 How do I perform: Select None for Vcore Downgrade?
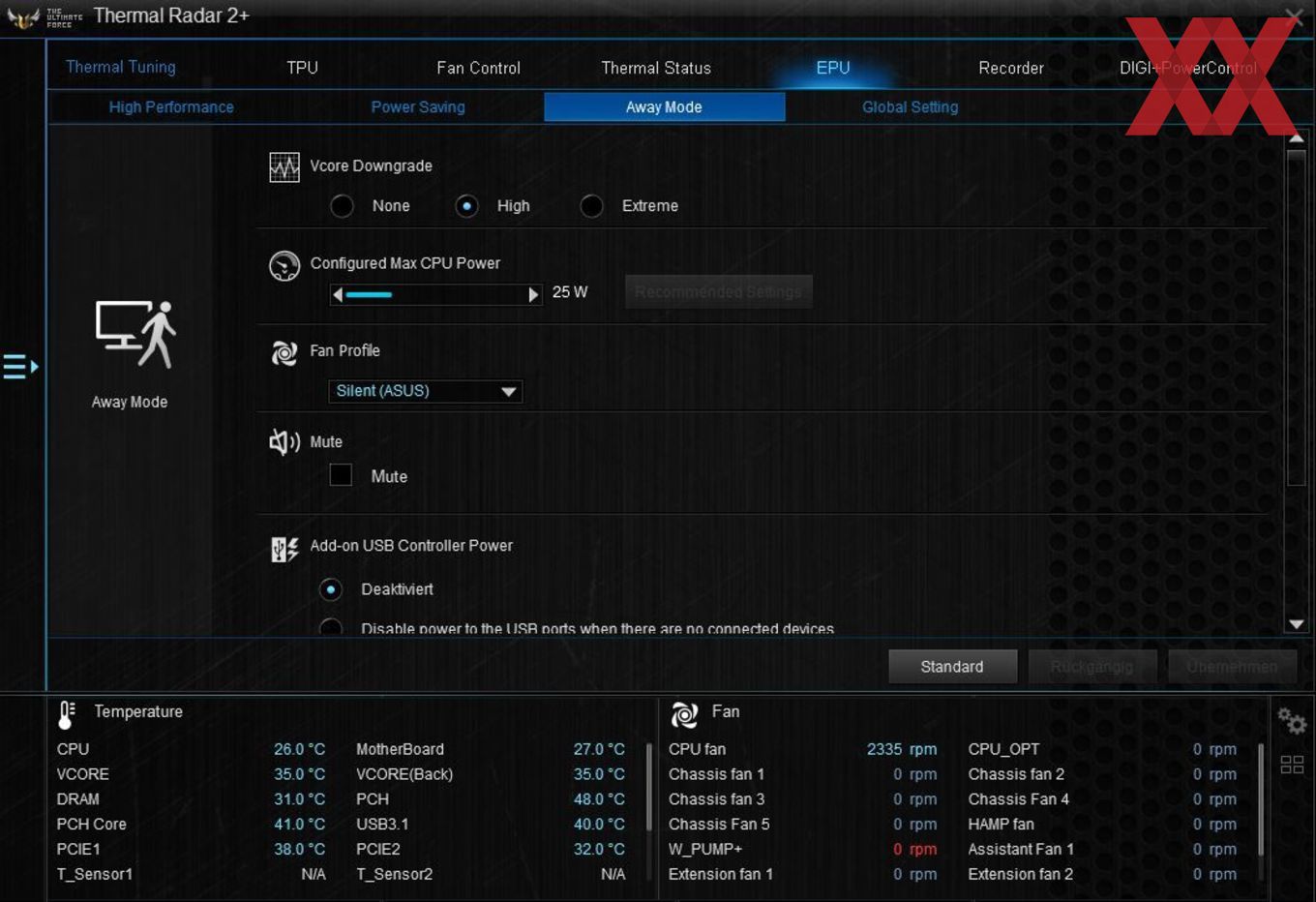[x=343, y=206]
